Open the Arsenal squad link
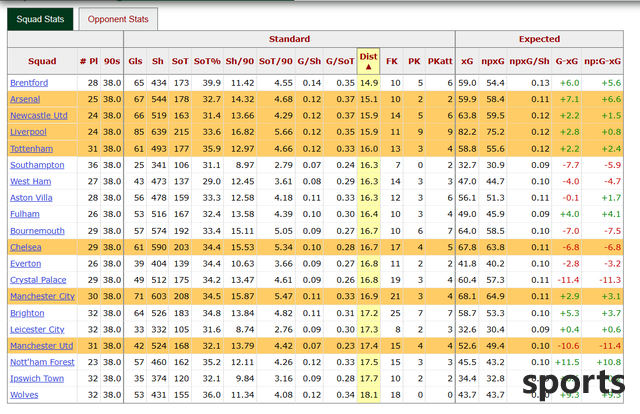 (25, 99)
